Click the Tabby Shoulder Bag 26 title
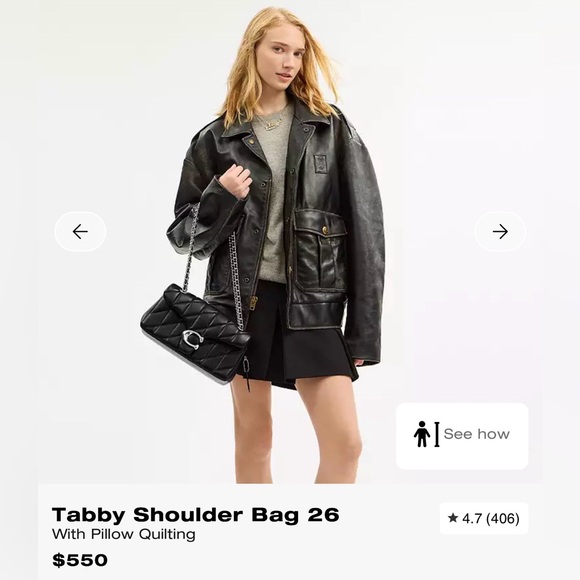 [195, 515]
